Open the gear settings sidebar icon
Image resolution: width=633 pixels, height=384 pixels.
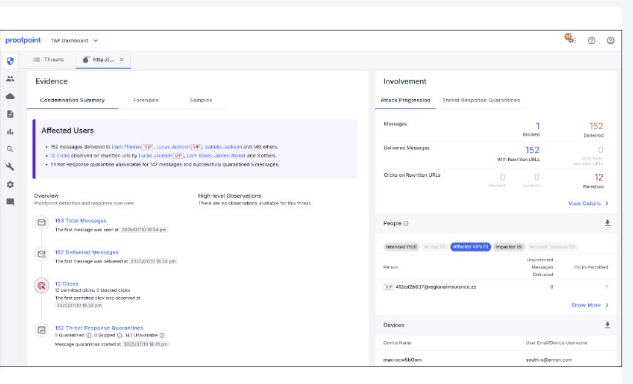point(10,185)
